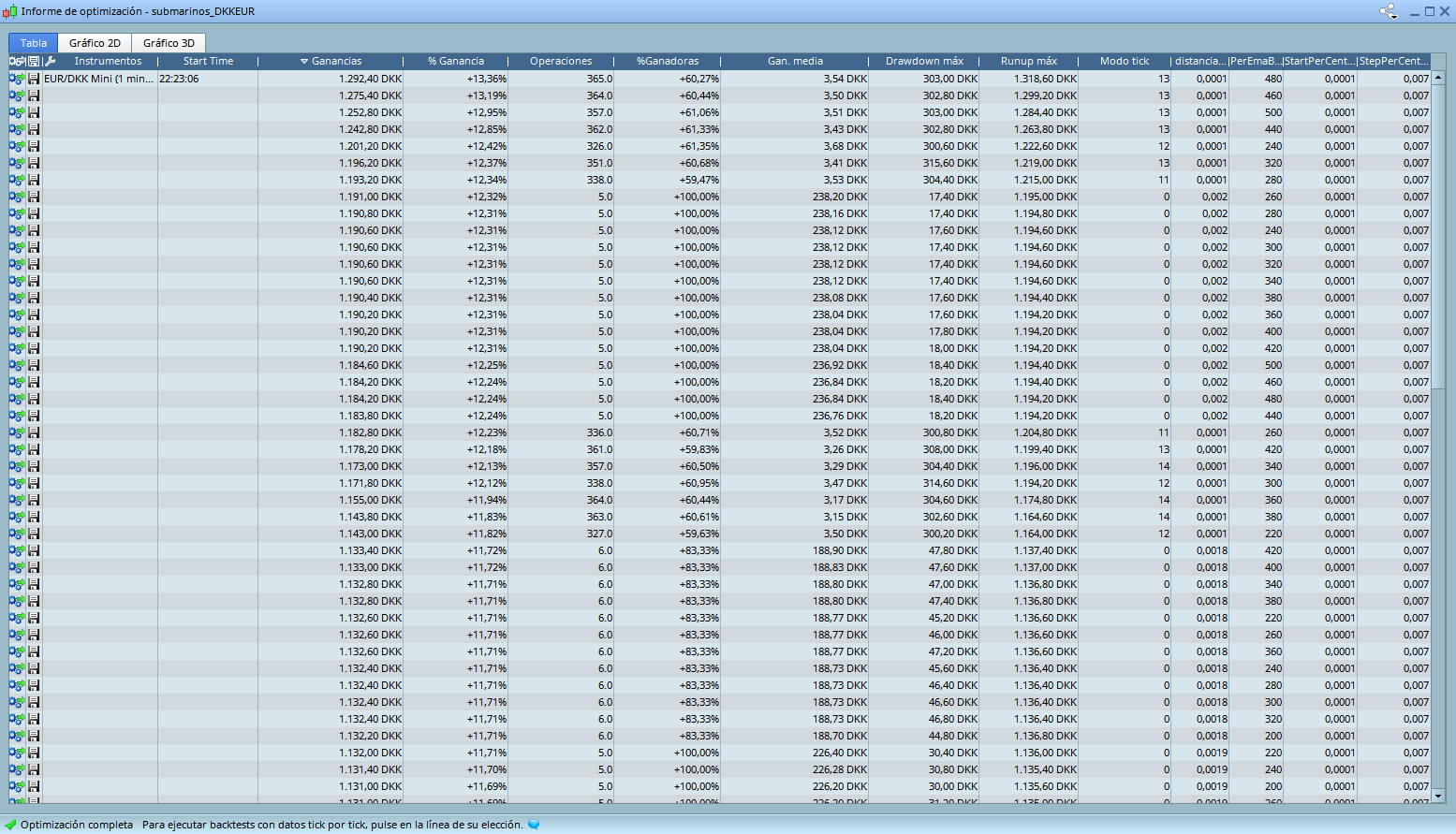Sort by the Drawdown máx column header
Viewport: 1456px width, 834px height.
click(x=924, y=62)
